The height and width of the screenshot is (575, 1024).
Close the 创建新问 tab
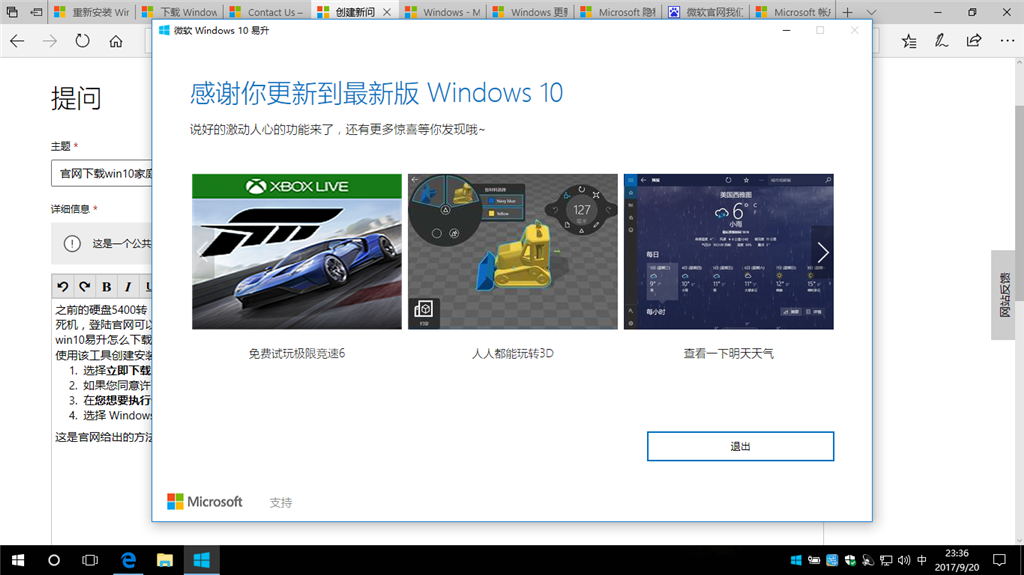click(387, 12)
